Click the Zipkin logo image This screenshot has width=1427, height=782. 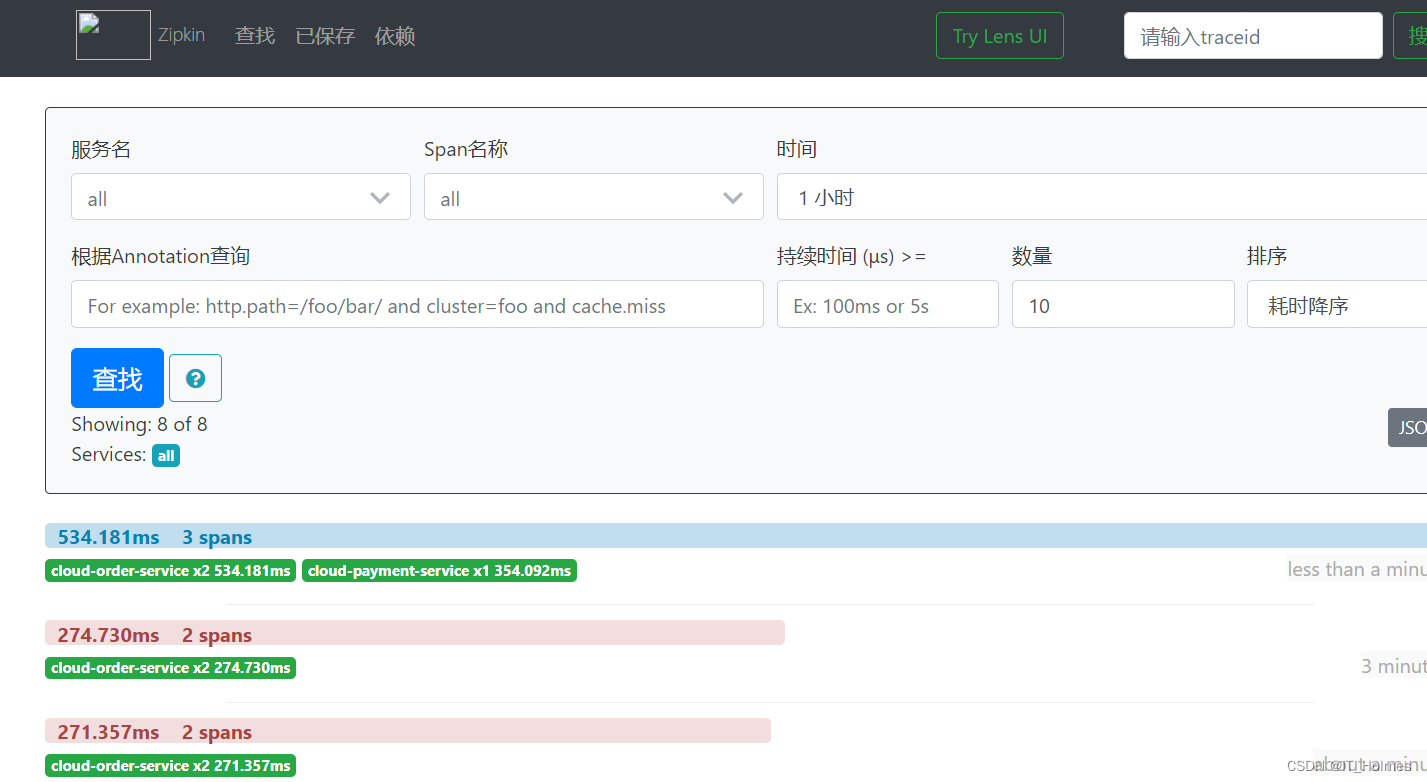[113, 35]
